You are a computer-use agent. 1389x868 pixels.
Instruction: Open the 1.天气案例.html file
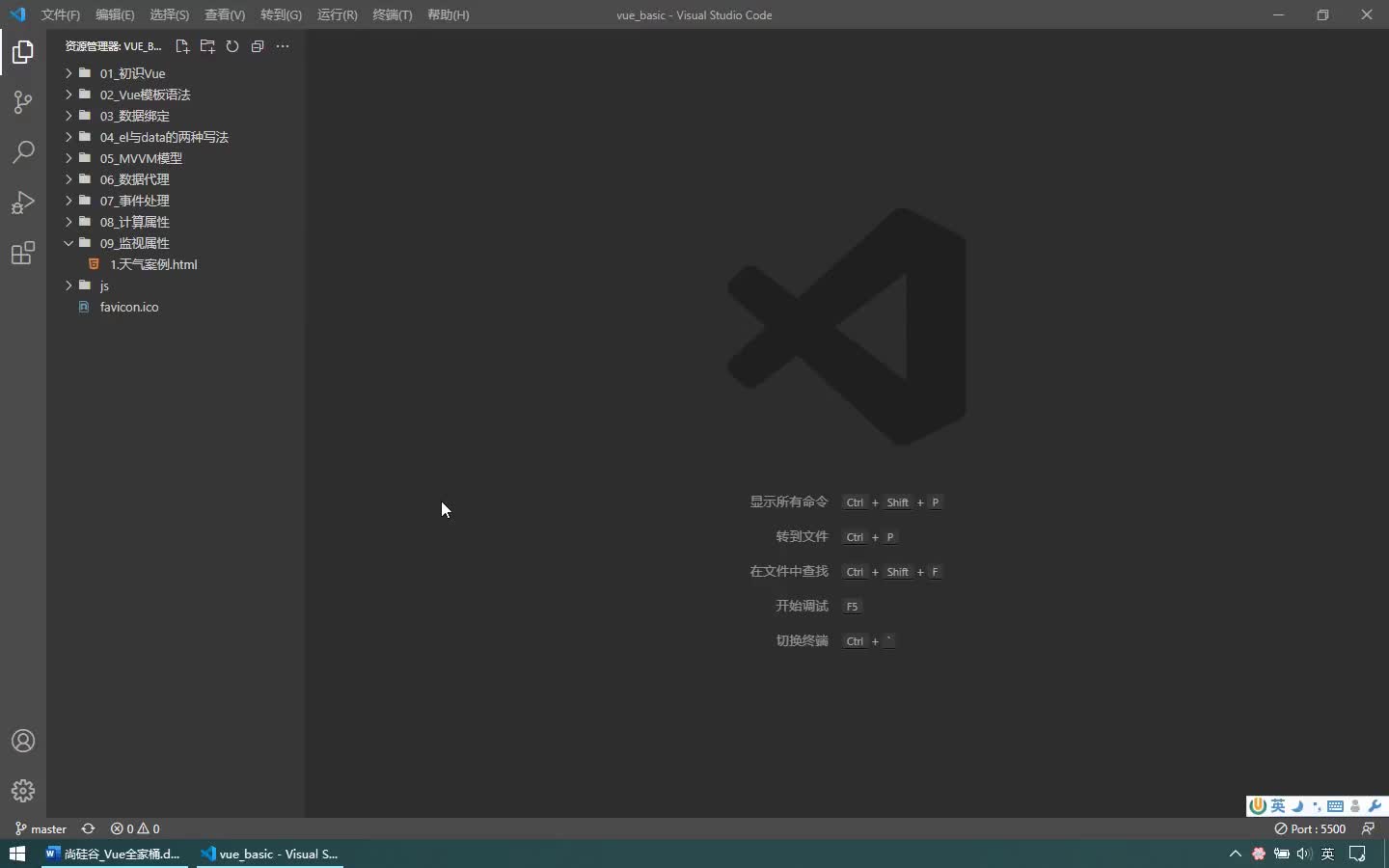177,264
